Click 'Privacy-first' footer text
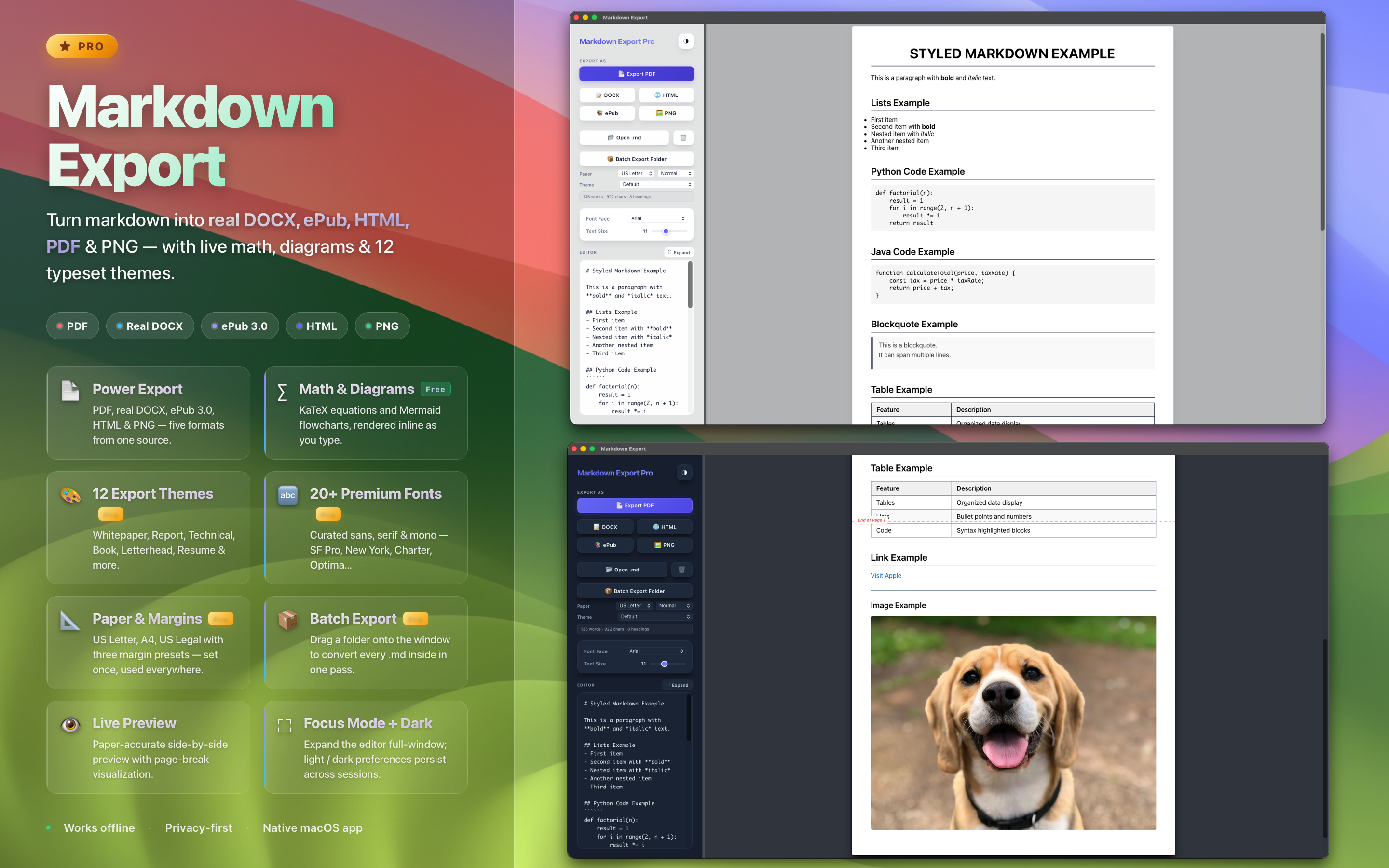The width and height of the screenshot is (1389, 868). [x=199, y=828]
